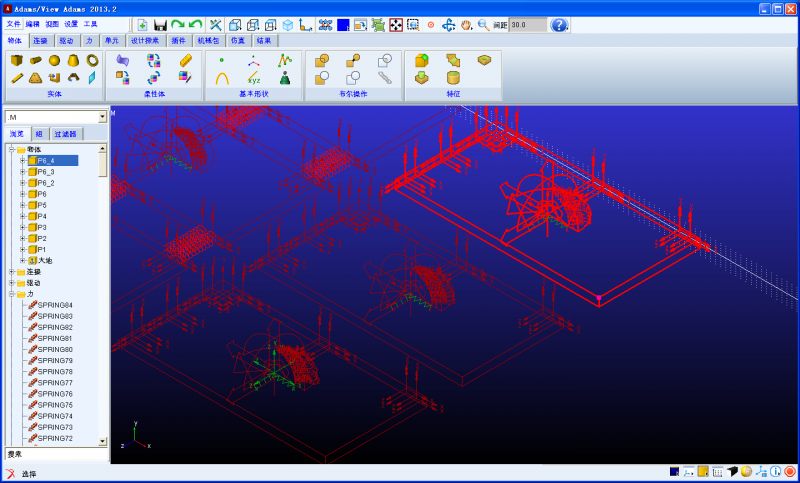Select SPRING84 in the tree

coord(55,305)
